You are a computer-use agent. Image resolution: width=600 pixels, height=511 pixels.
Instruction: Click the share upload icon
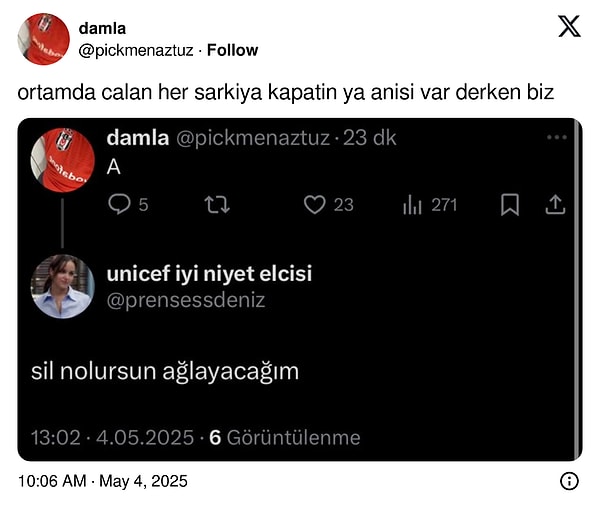click(x=555, y=204)
